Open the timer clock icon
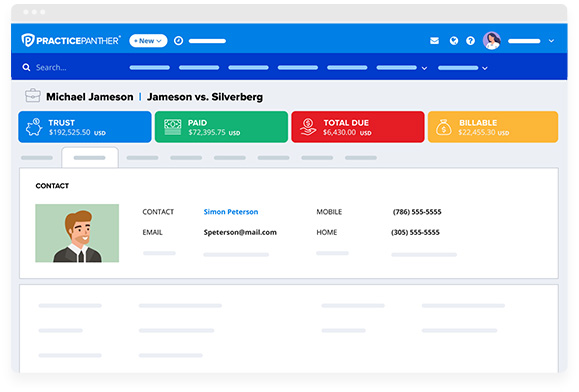This screenshot has height=392, width=579. pyautogui.click(x=178, y=41)
